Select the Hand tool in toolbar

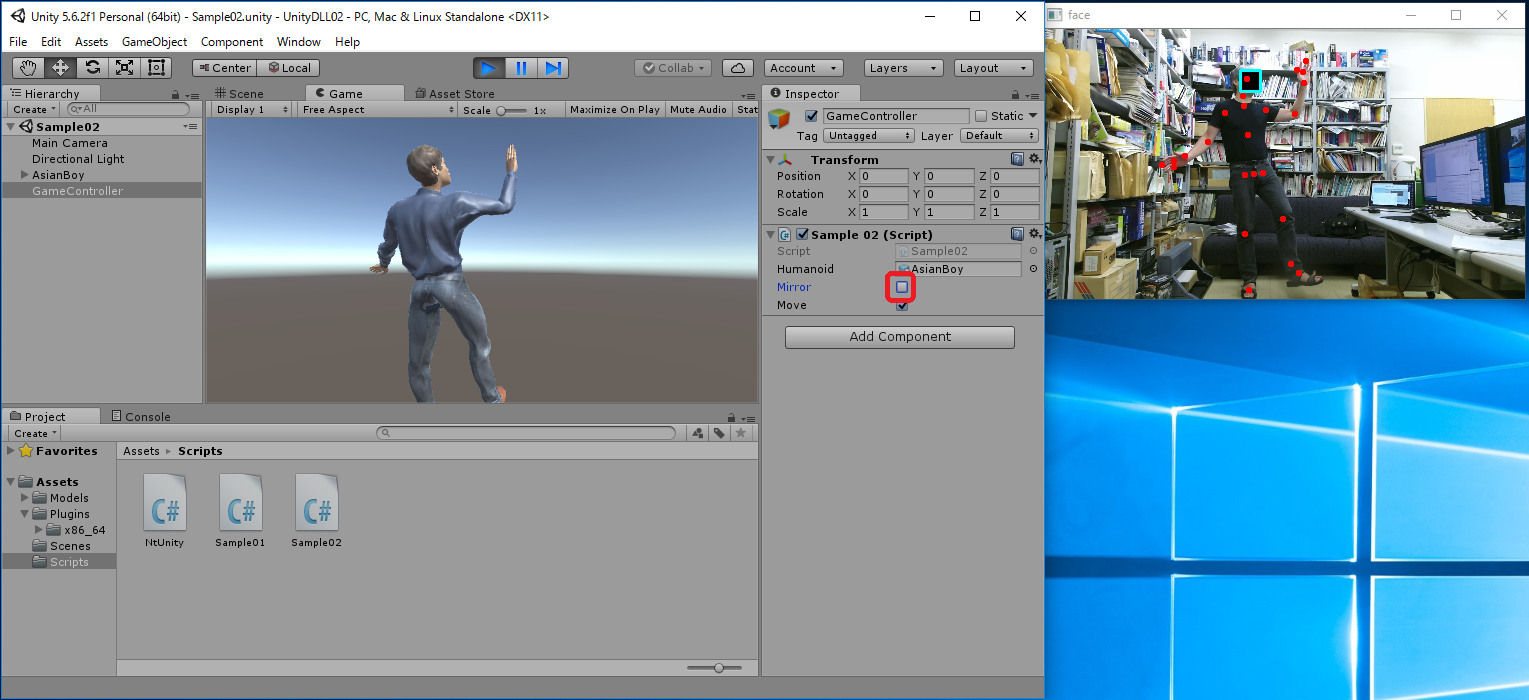29,68
